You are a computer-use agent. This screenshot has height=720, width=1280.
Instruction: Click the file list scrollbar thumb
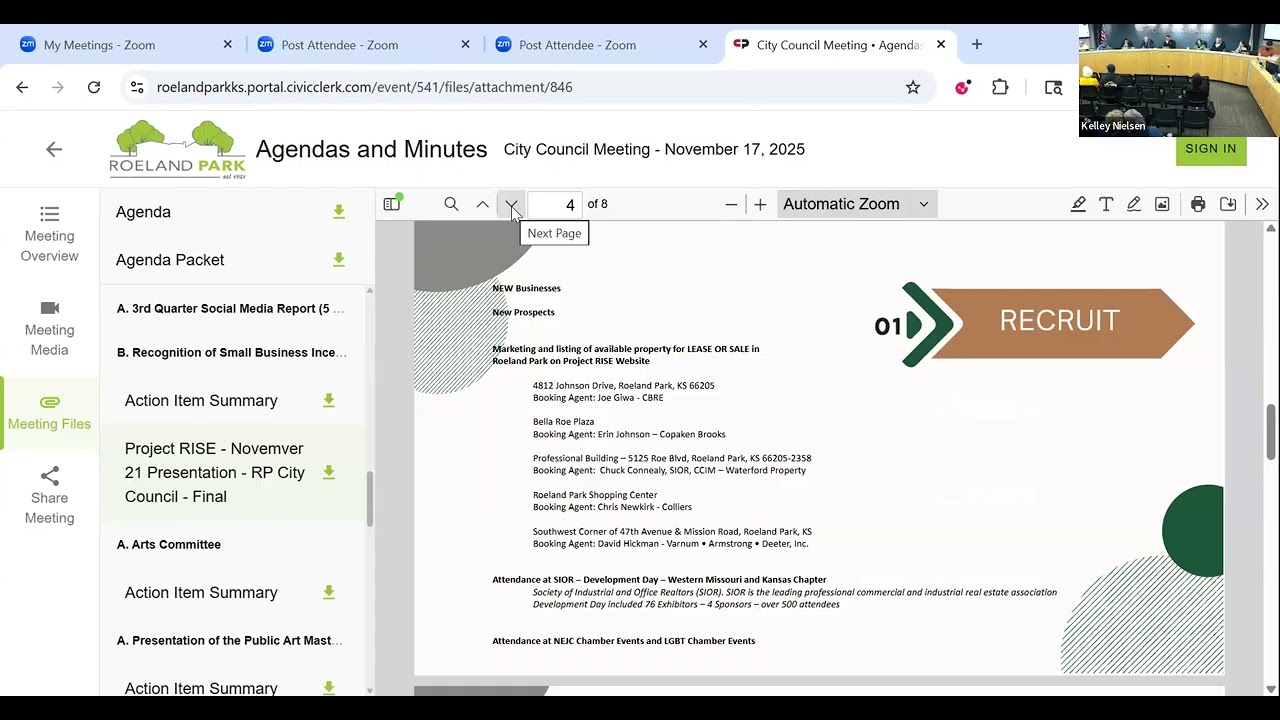click(370, 499)
